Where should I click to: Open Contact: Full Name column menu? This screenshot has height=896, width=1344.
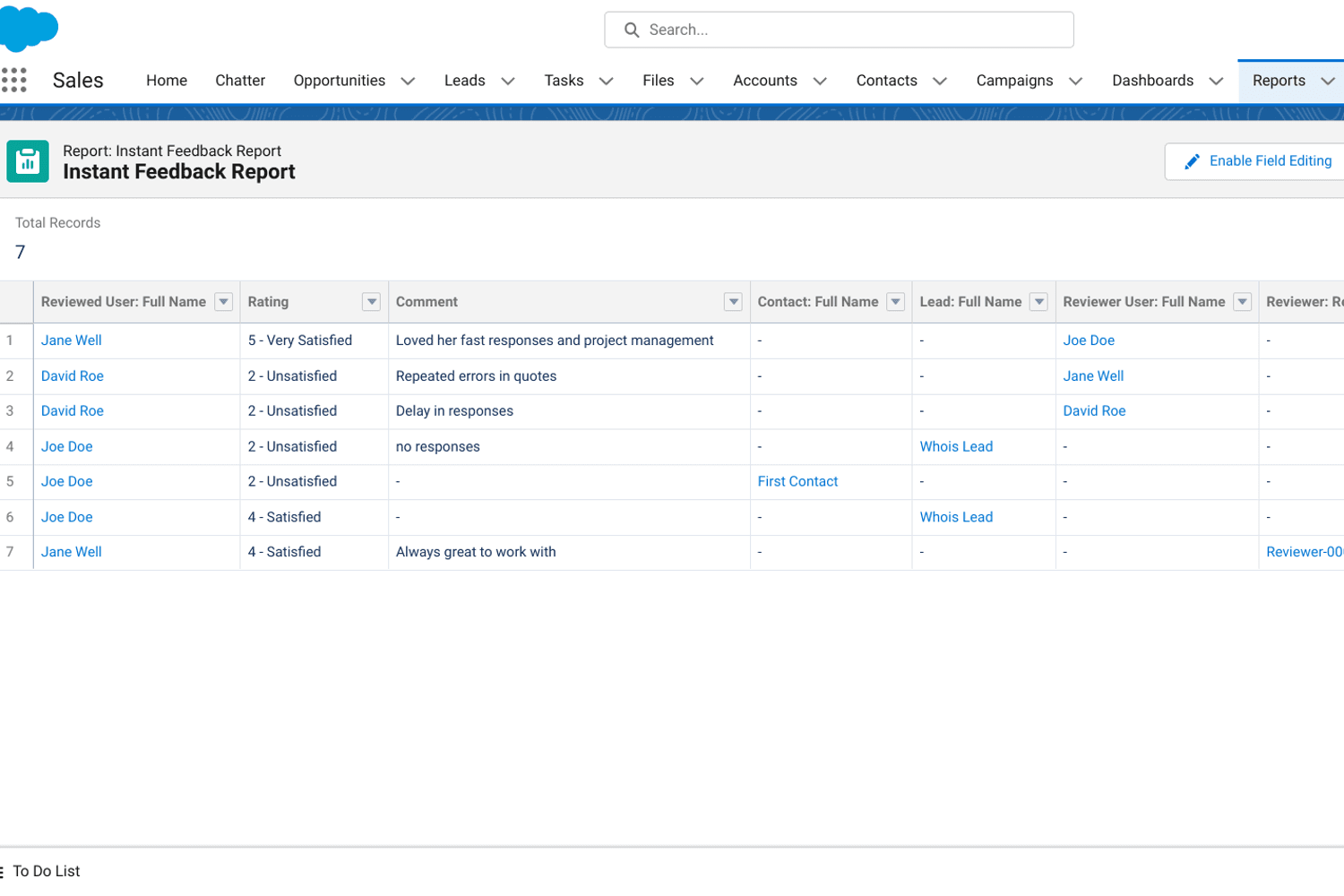click(895, 302)
